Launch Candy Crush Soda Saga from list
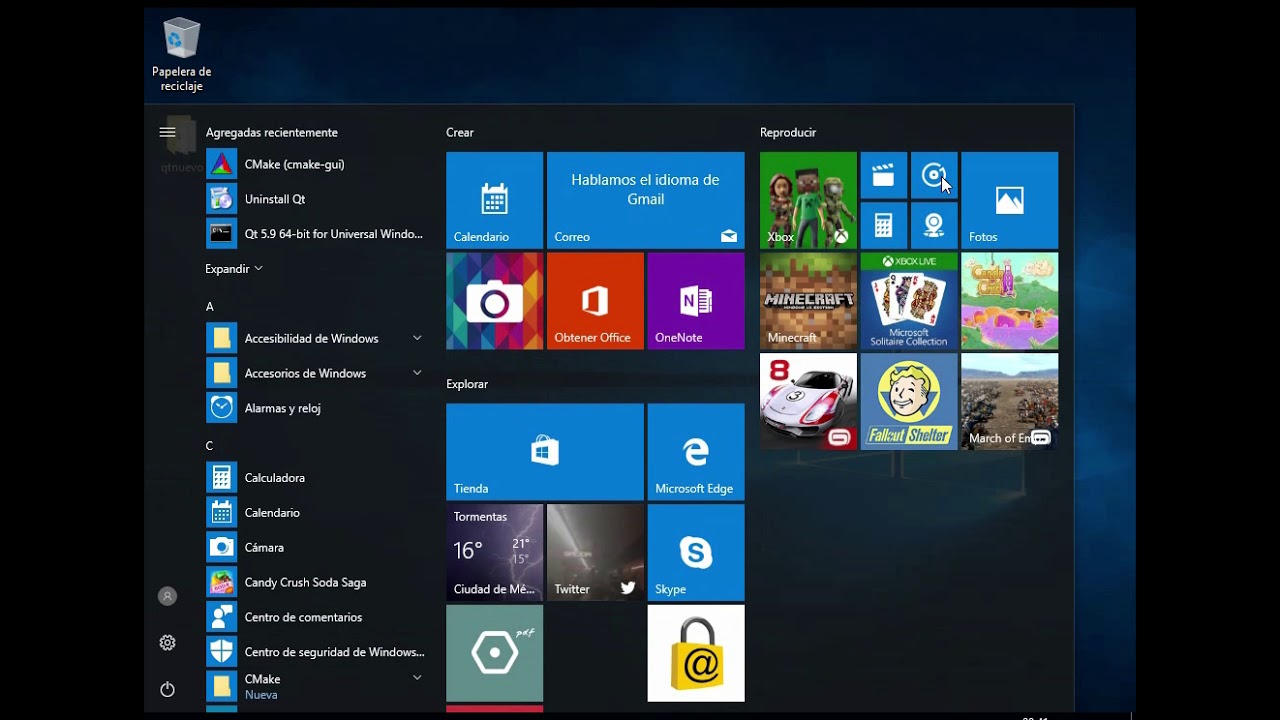This screenshot has width=1280, height=720. (x=315, y=582)
